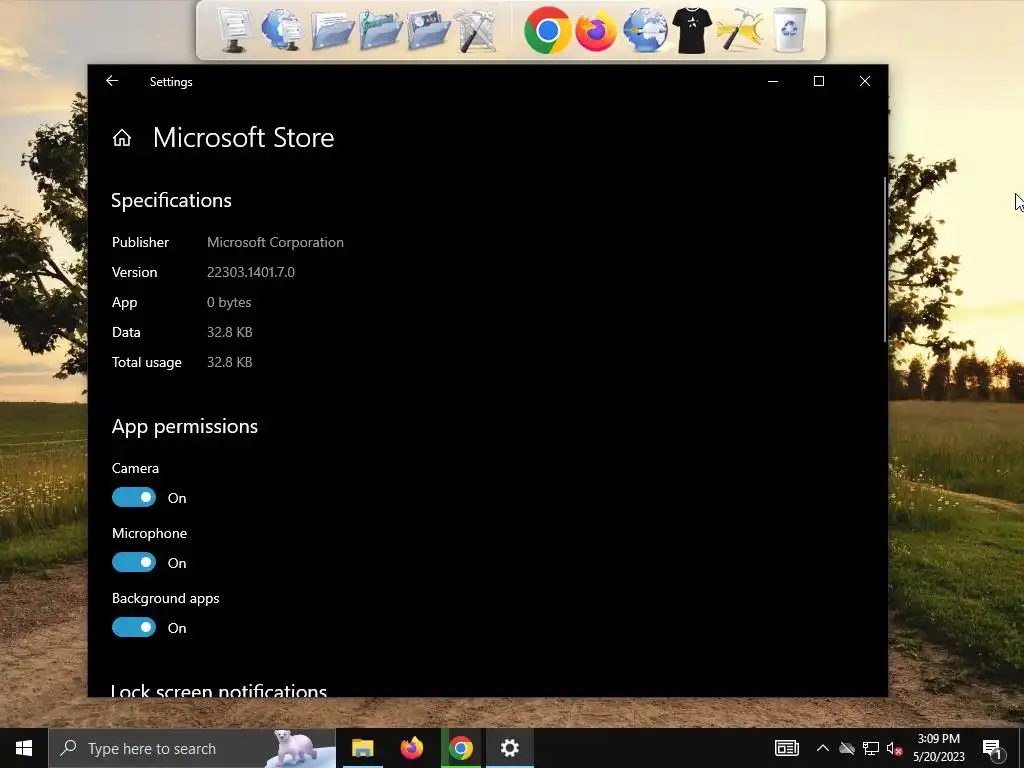Launch Firefox from the top dock
1024x768 pixels.
(x=596, y=30)
